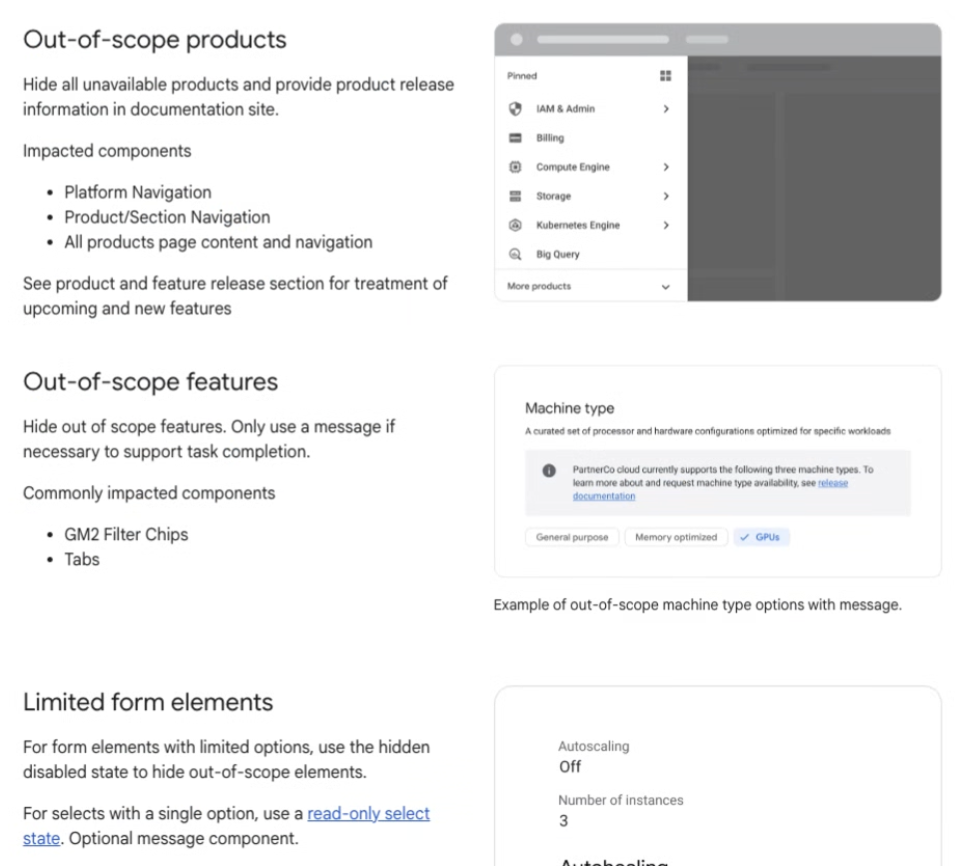This screenshot has width=968, height=866.
Task: Click the Out-of-scope features heading
Action: (x=151, y=381)
